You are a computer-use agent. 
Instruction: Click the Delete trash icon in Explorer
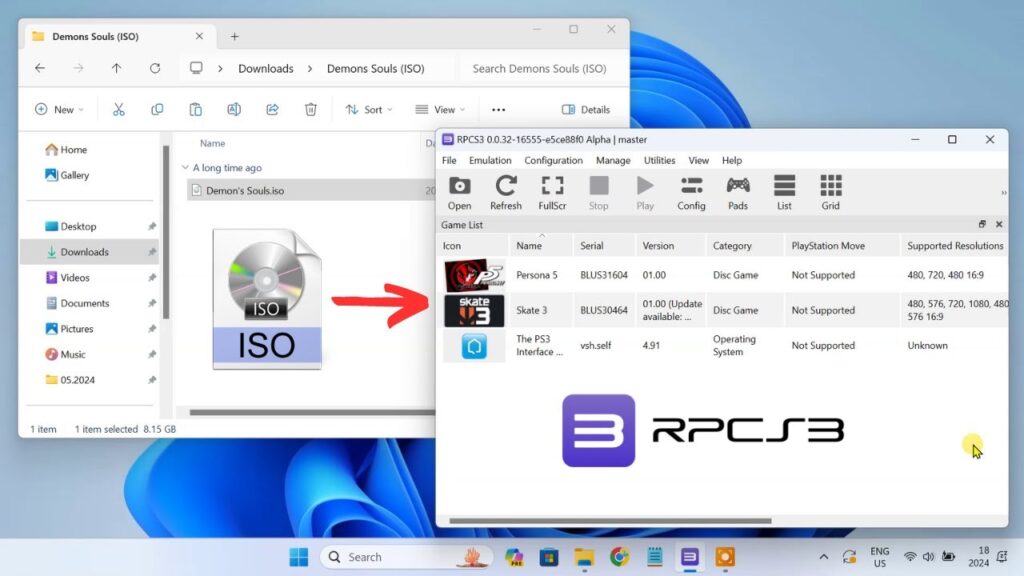(x=311, y=110)
